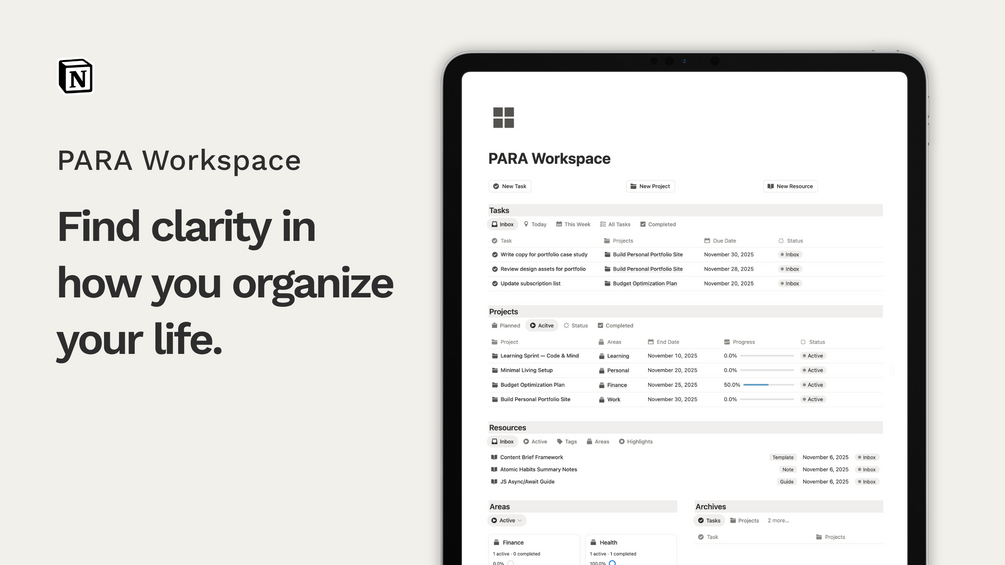
Task: Open the Health area card
Action: (631, 551)
